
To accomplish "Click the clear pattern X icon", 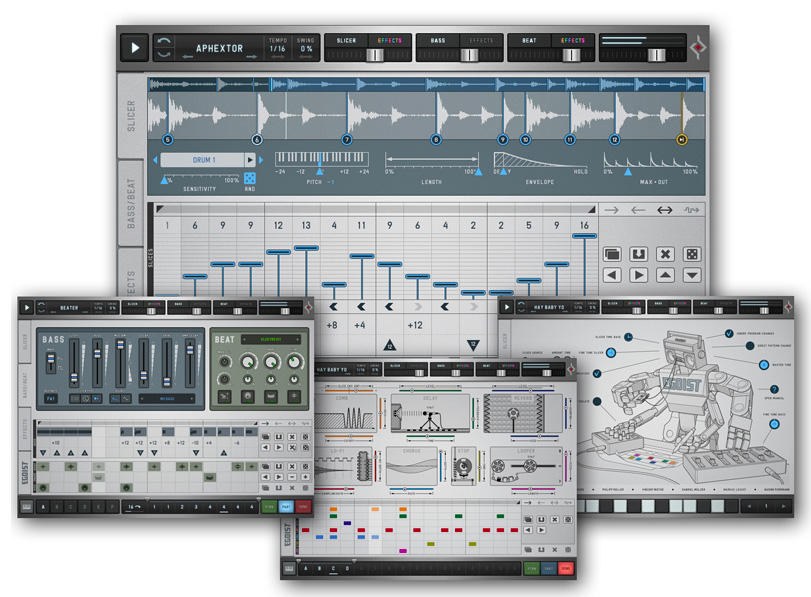I will [x=664, y=254].
